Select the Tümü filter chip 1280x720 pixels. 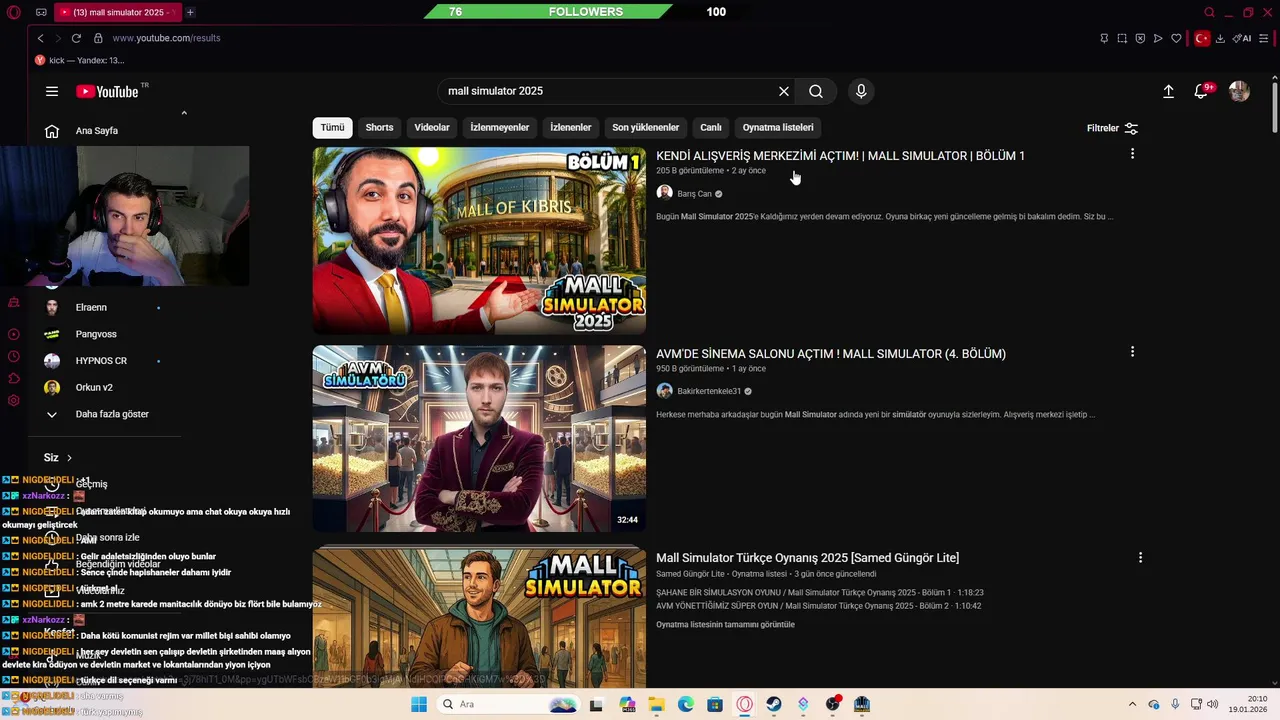click(332, 127)
